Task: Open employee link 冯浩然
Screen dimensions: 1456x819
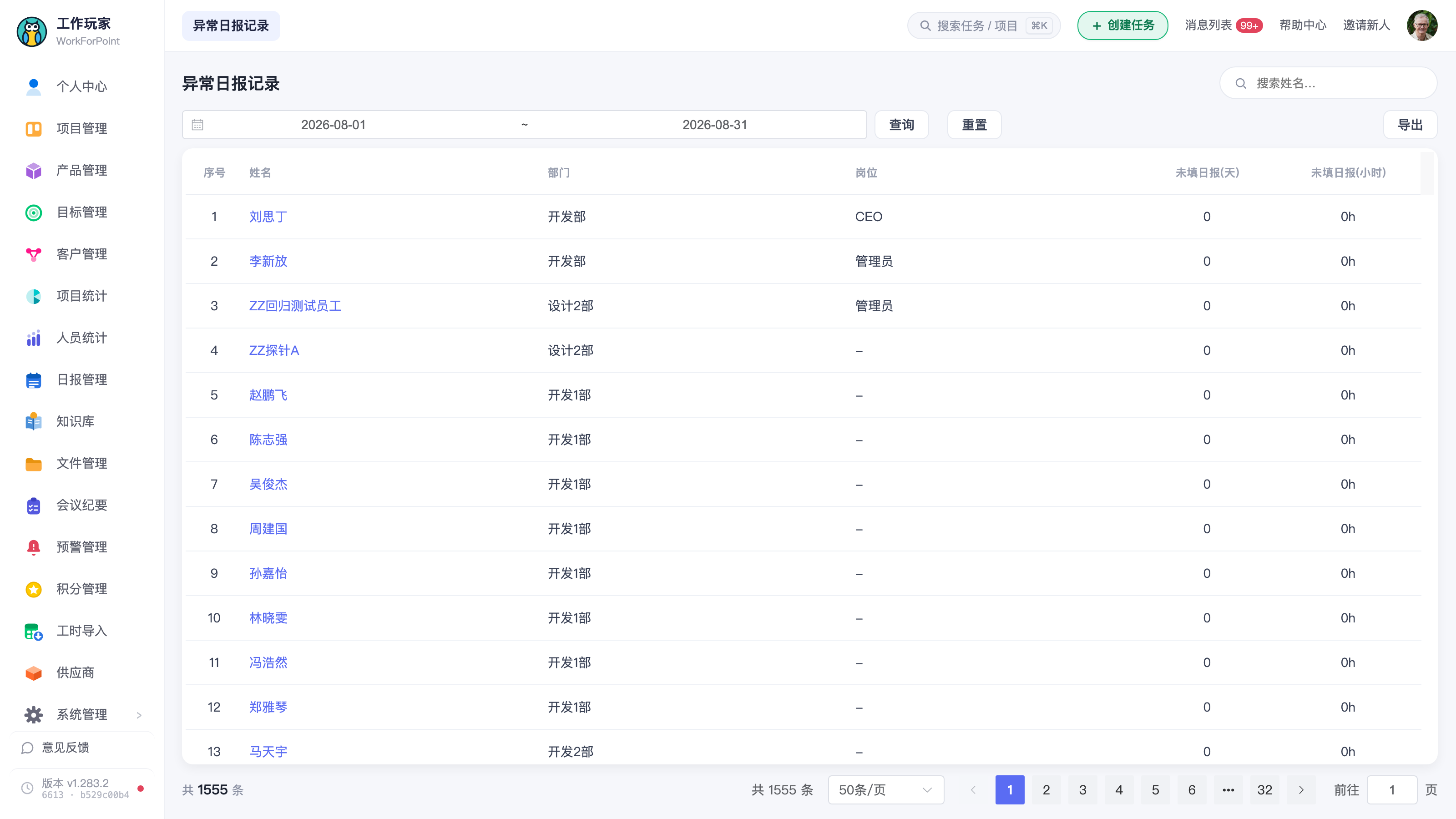Action: pyautogui.click(x=268, y=662)
